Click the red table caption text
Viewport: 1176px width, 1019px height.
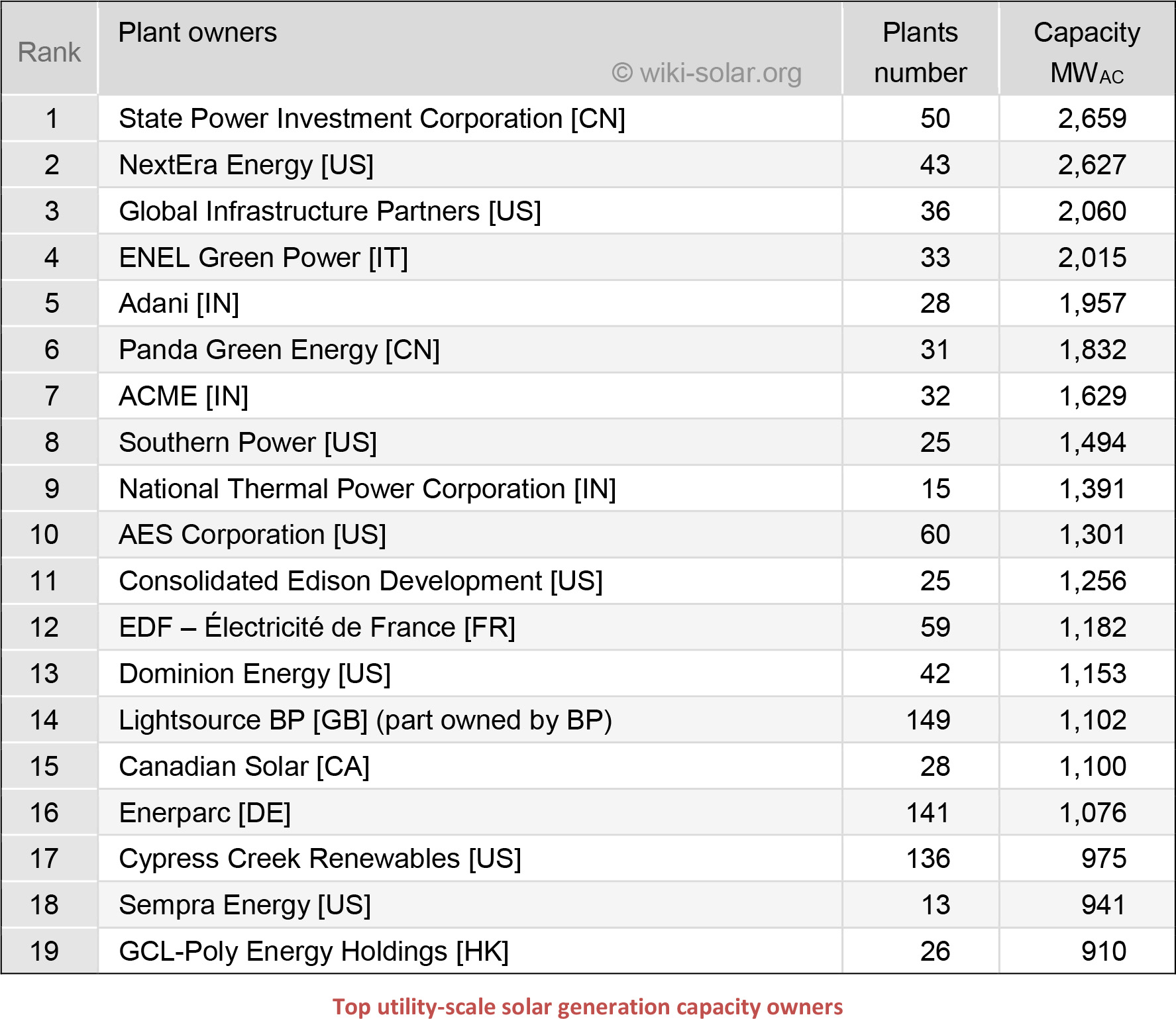click(587, 1006)
